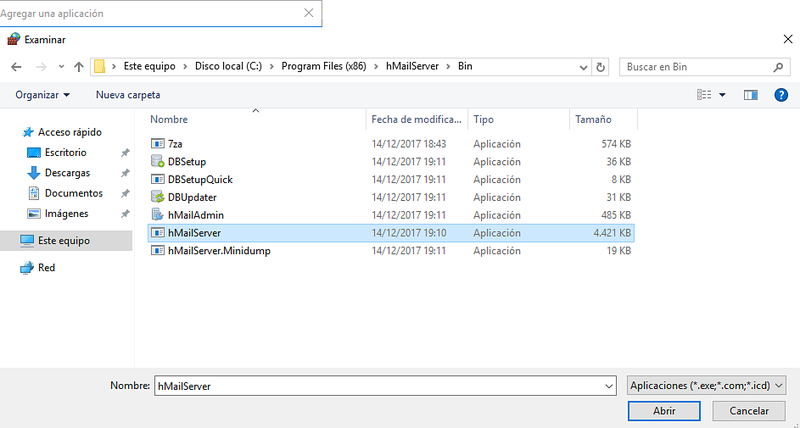Change the view layout icon

pyautogui.click(x=704, y=95)
